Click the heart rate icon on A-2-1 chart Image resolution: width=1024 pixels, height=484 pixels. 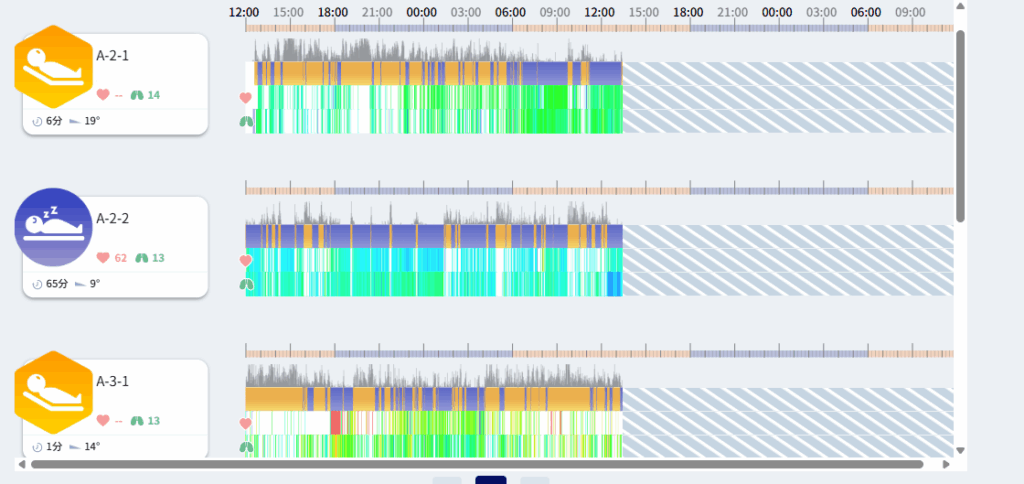[x=245, y=98]
